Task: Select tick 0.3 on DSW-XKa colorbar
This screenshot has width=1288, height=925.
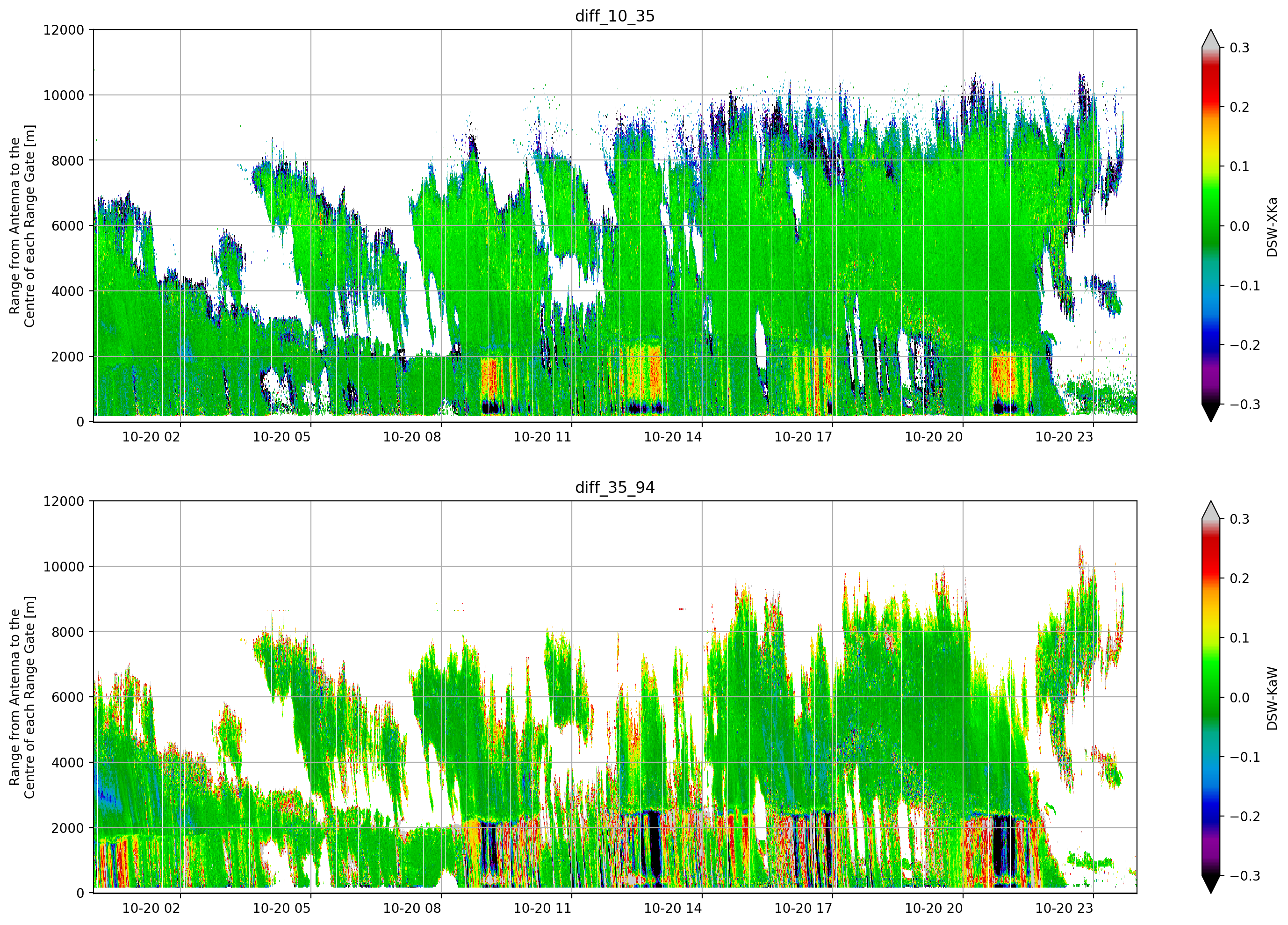Action: point(1239,48)
